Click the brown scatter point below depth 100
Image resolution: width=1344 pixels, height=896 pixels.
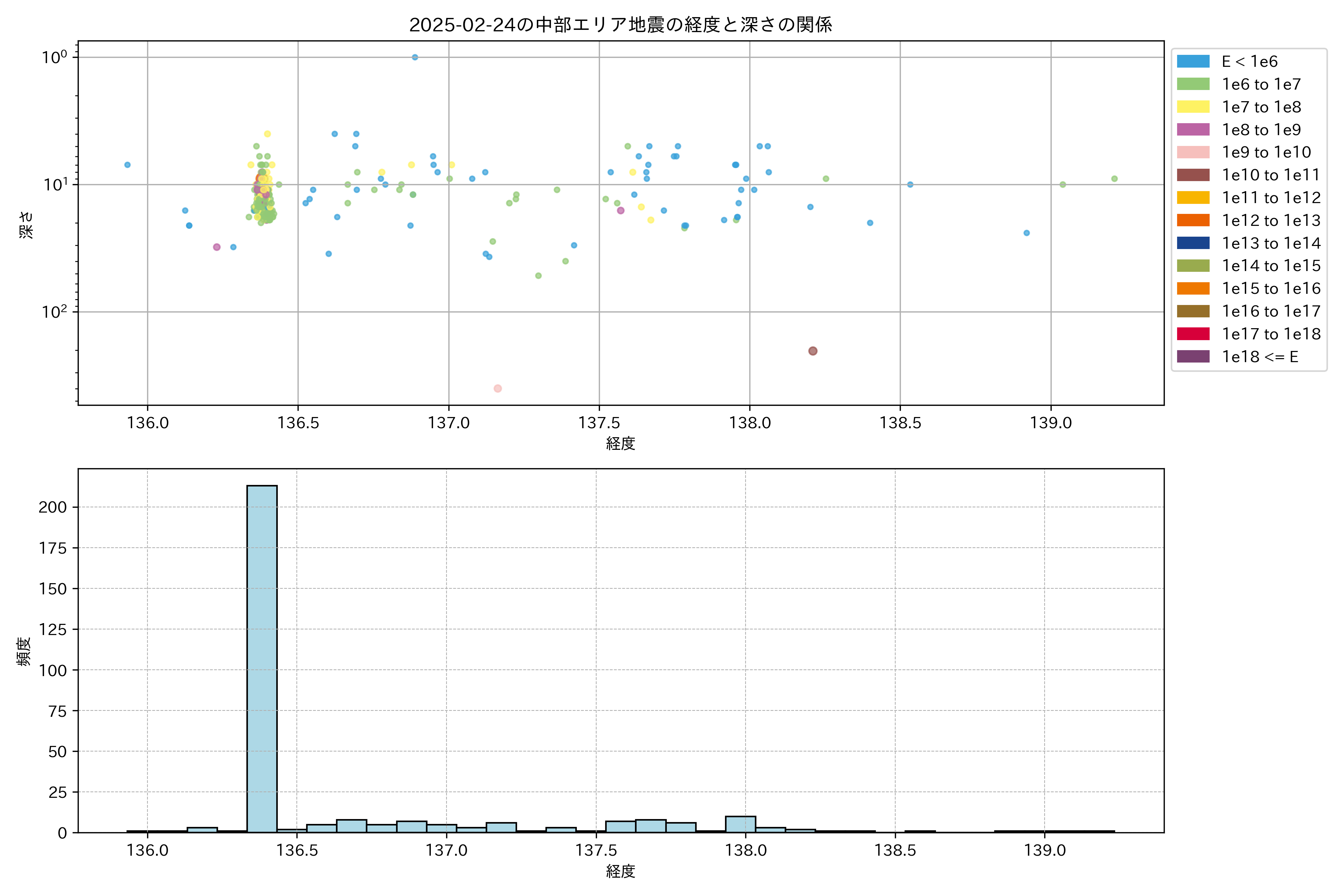813,351
